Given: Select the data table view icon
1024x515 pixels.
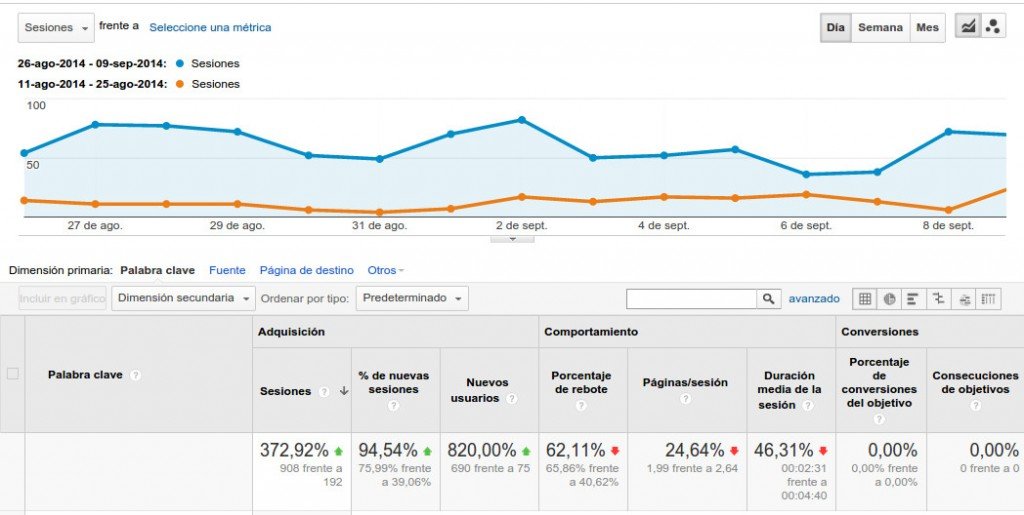Looking at the screenshot, I should tap(865, 299).
